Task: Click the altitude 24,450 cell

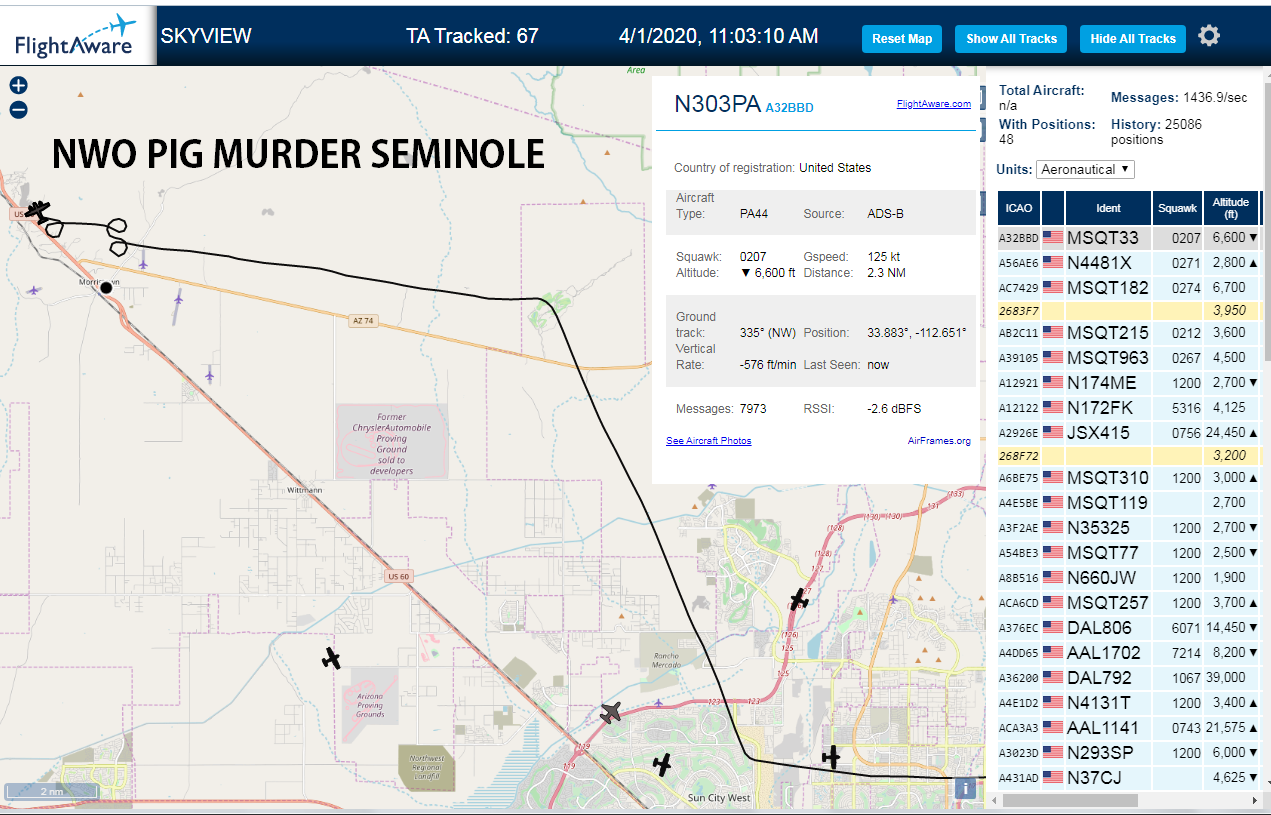Action: 1231,433
